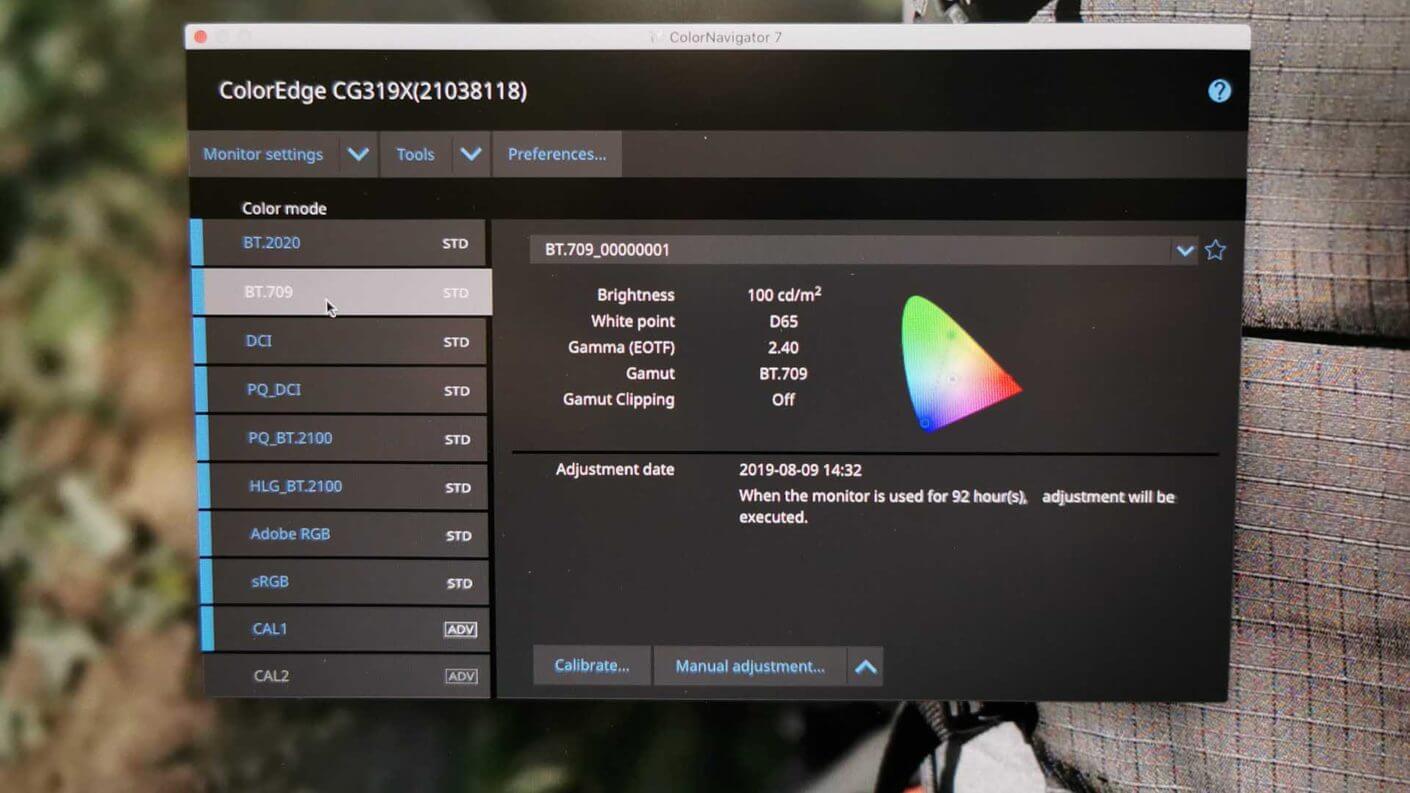Click the ADV badge on CAL1
The height and width of the screenshot is (793, 1410).
click(x=460, y=630)
